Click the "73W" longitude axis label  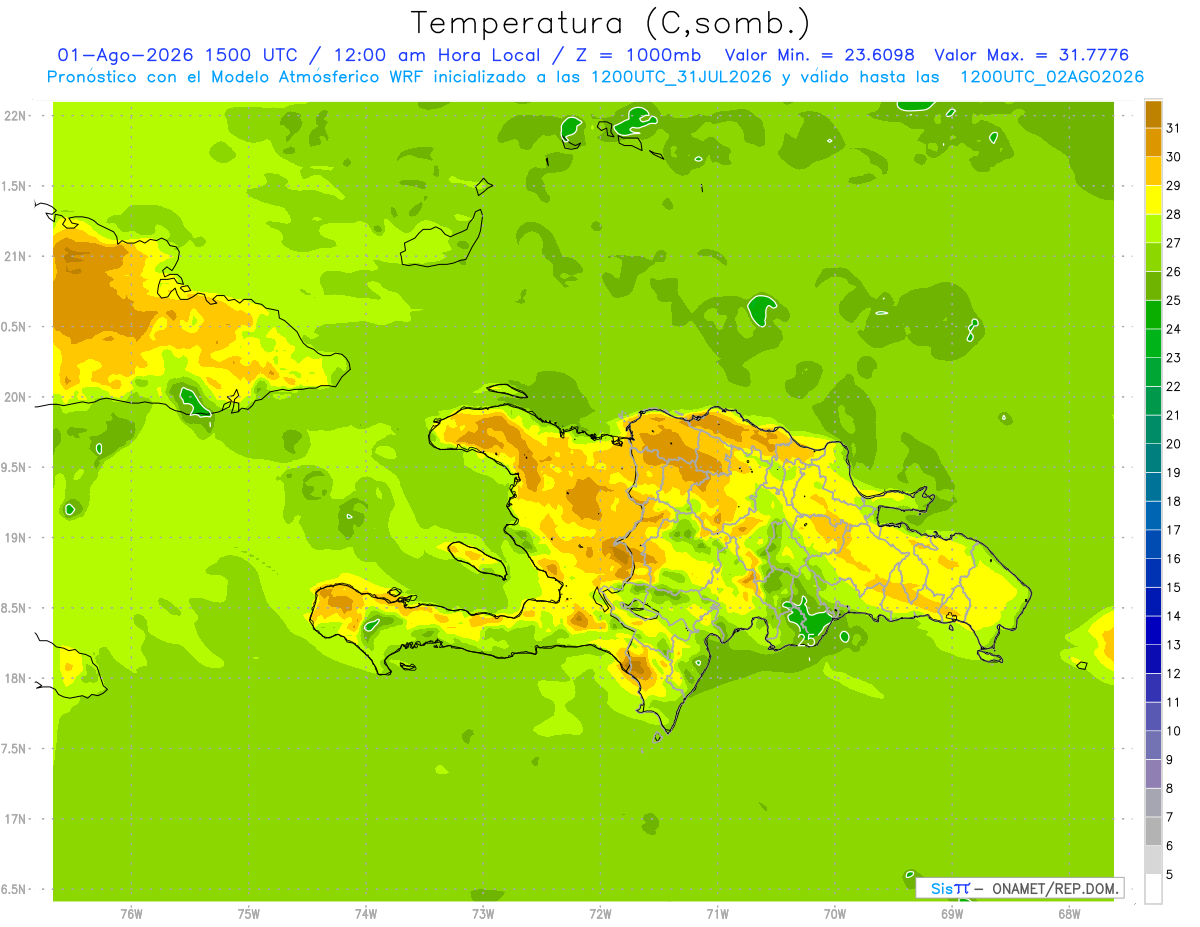coord(483,914)
